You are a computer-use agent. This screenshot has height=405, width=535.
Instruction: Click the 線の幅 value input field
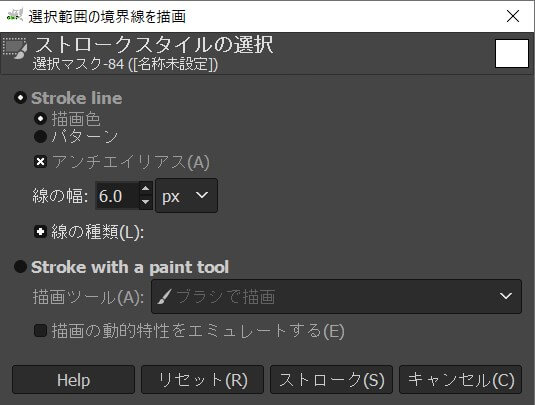click(x=117, y=196)
